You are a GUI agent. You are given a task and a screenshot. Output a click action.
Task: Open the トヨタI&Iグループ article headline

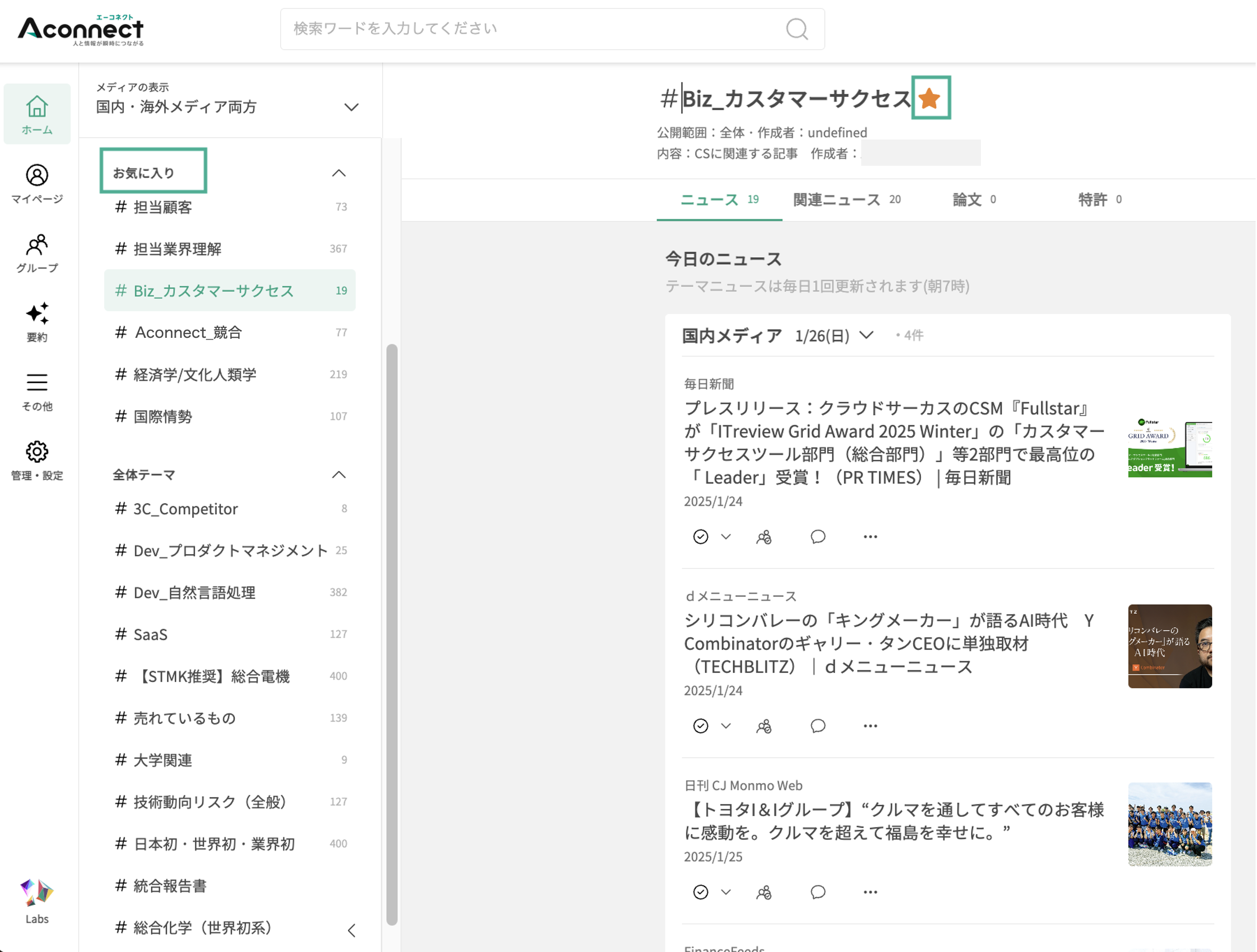point(895,821)
